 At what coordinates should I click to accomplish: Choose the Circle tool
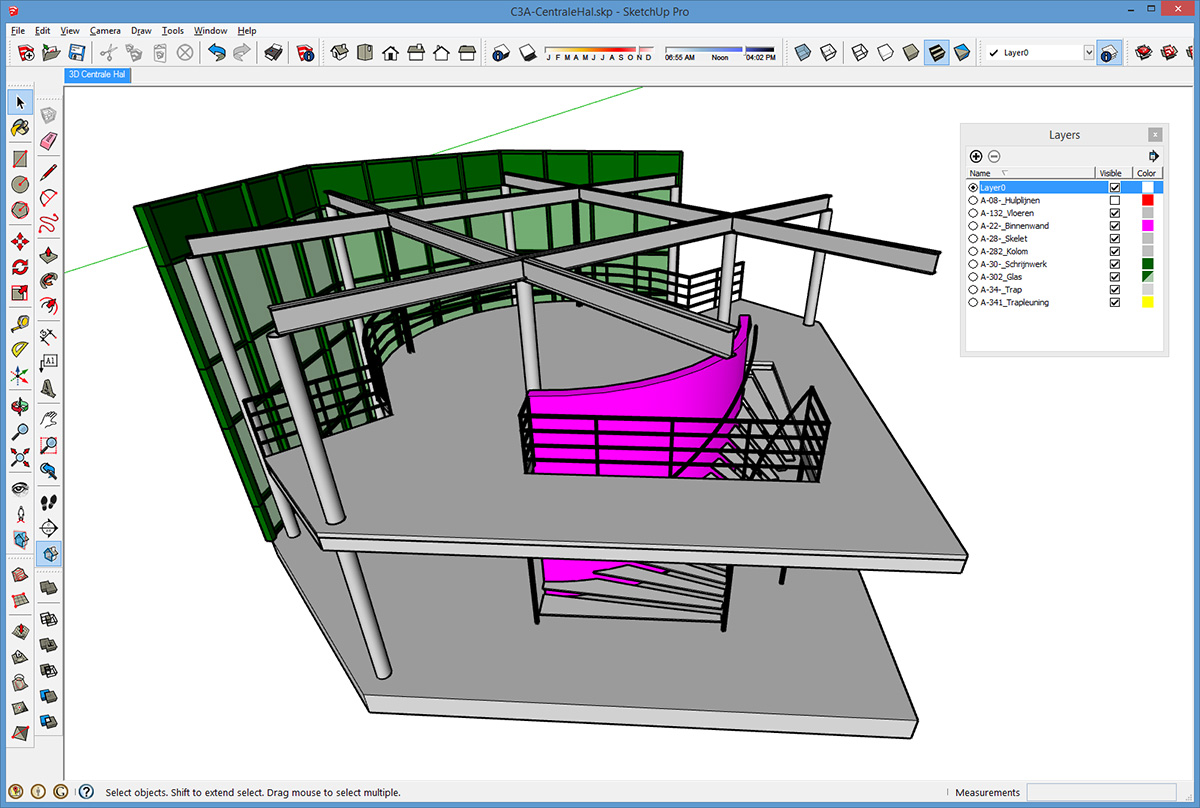coord(20,185)
